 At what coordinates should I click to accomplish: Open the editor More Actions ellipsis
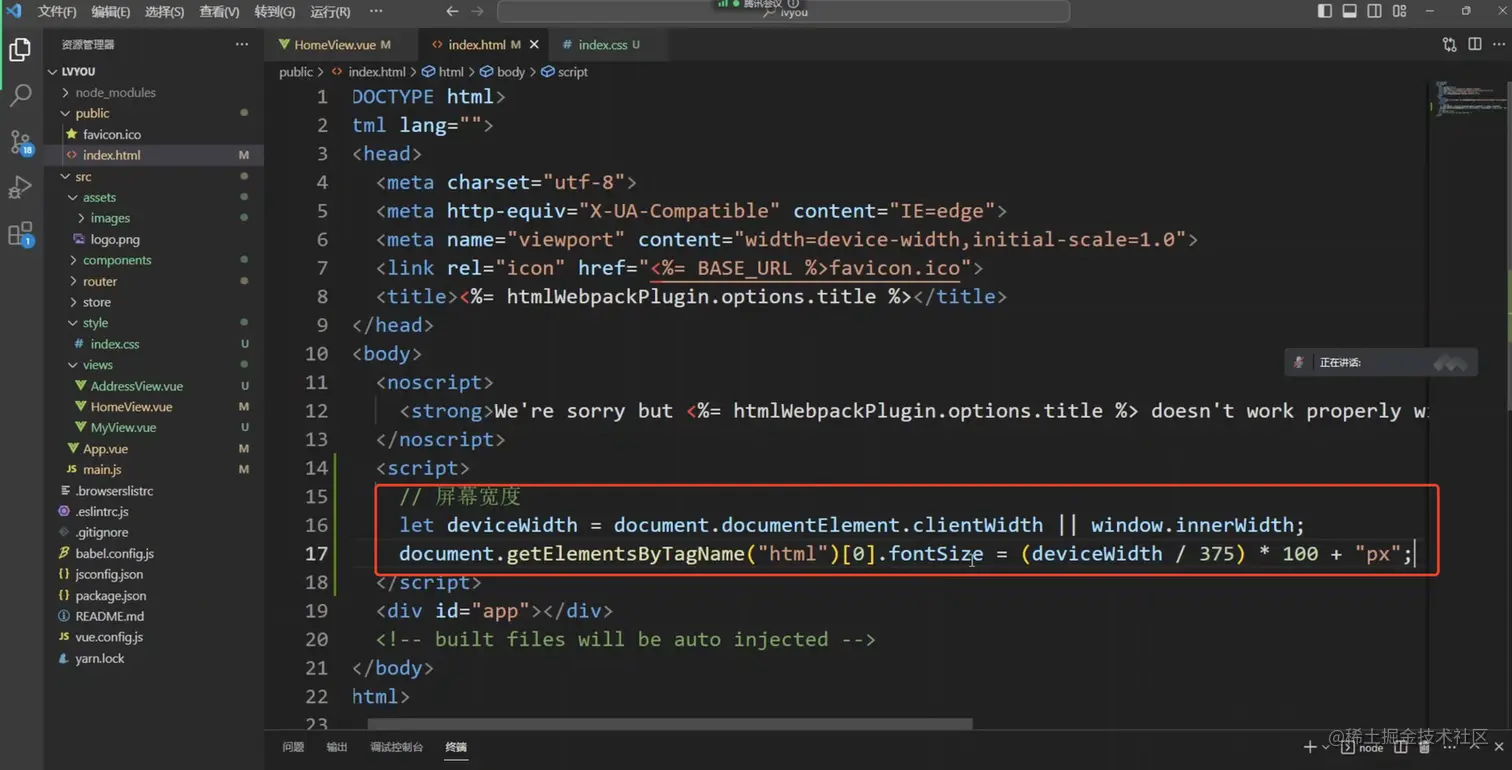tap(1498, 44)
